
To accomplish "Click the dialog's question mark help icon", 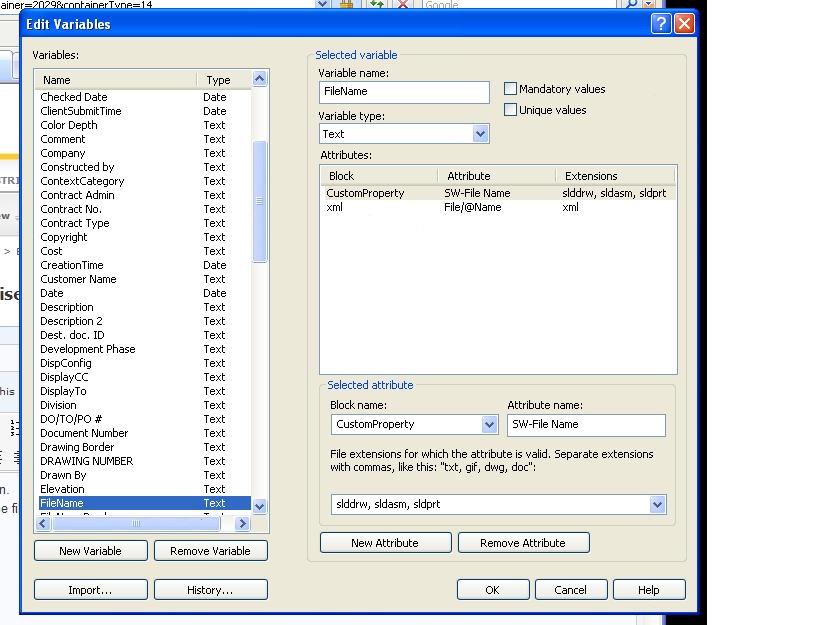I will coord(660,23).
